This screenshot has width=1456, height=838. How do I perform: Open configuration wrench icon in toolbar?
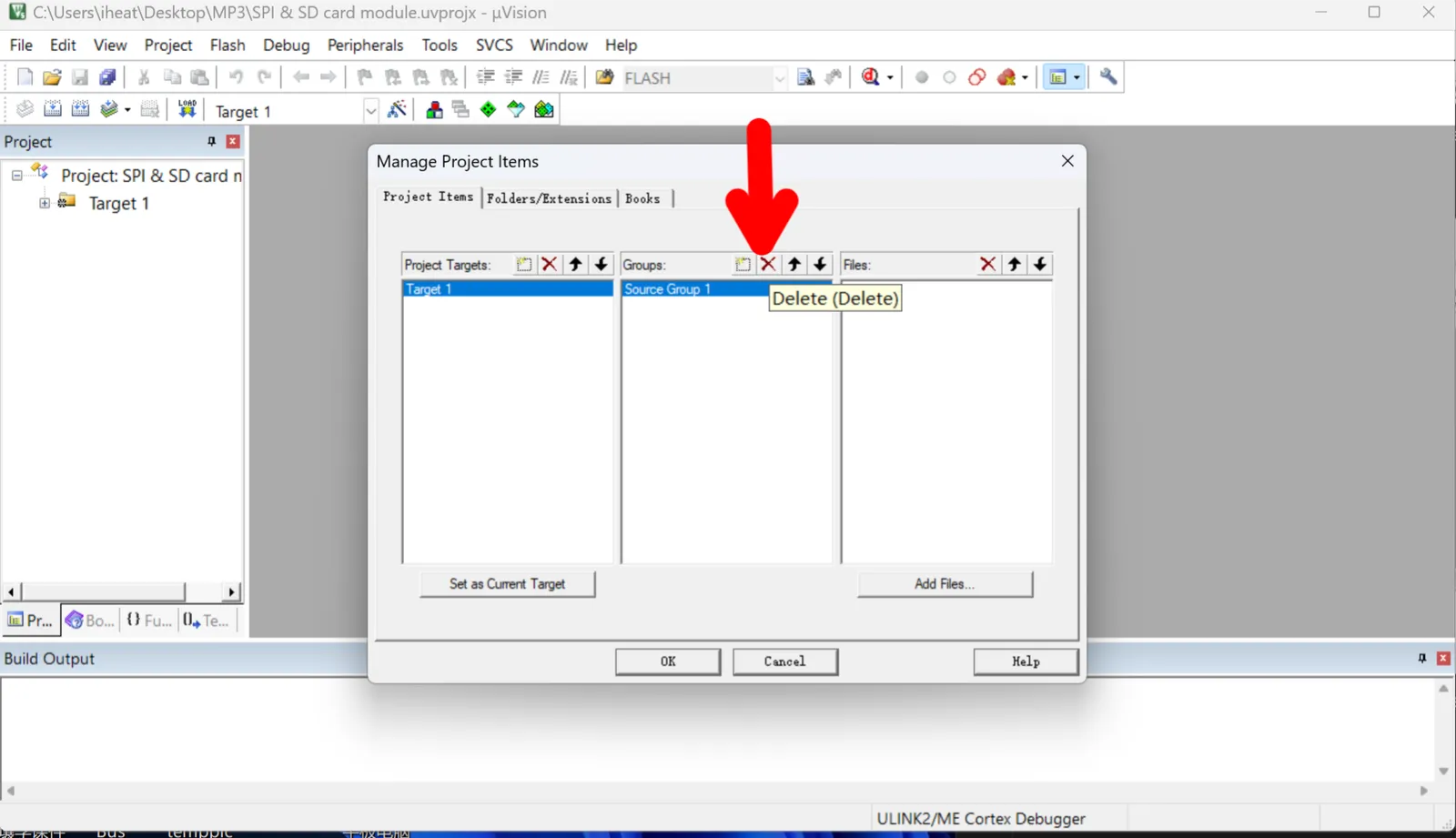click(1108, 77)
